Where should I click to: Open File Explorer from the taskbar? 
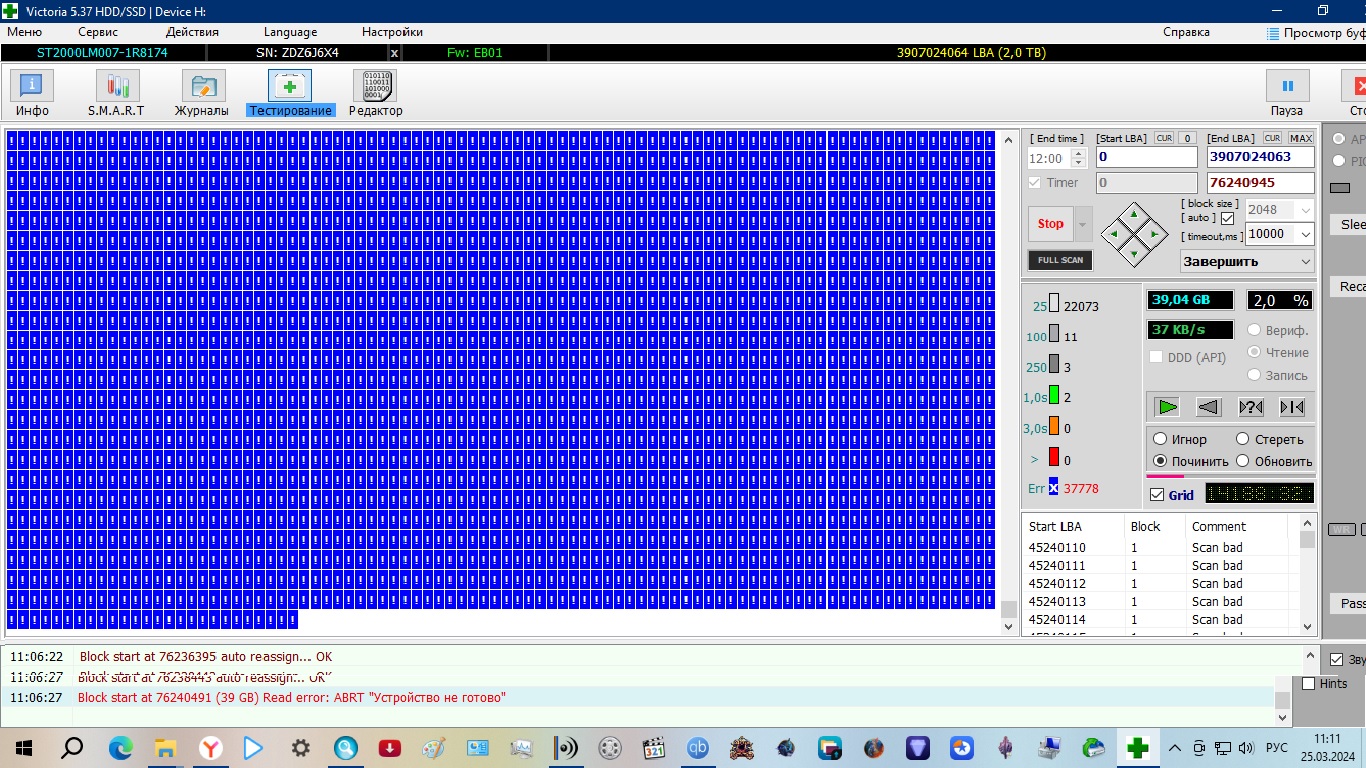(165, 748)
